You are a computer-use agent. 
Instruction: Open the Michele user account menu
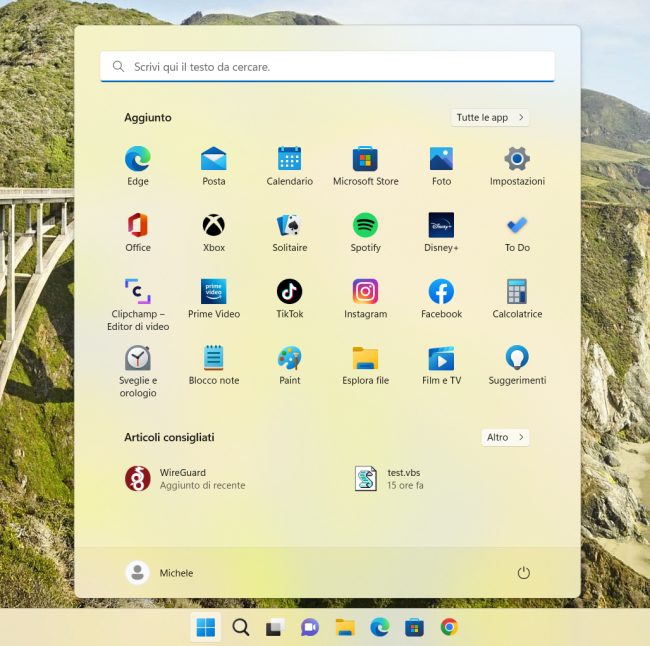159,573
